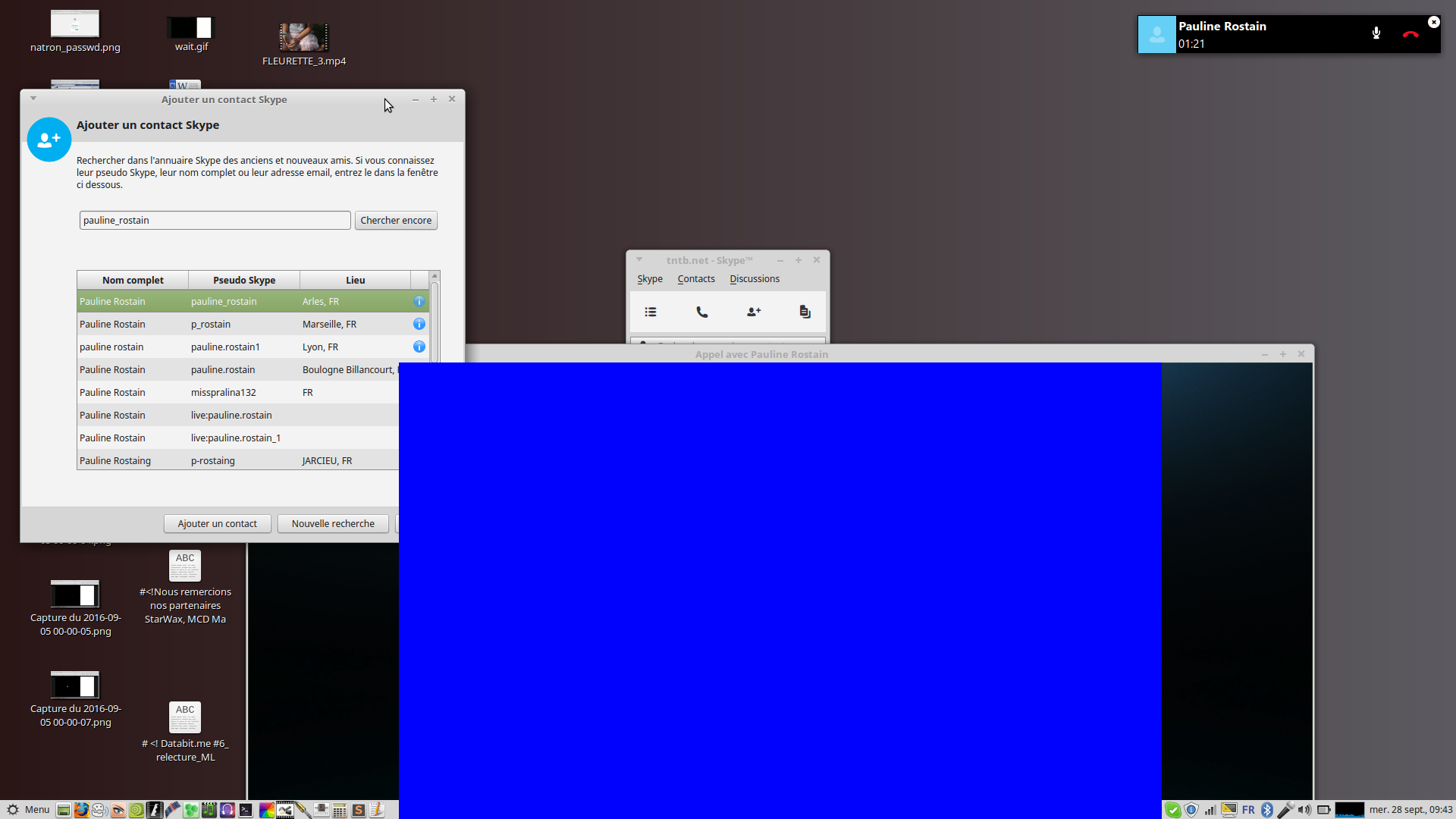Open the file-sharing icon in Skype toolbar
The width and height of the screenshot is (1456, 819).
pos(805,312)
